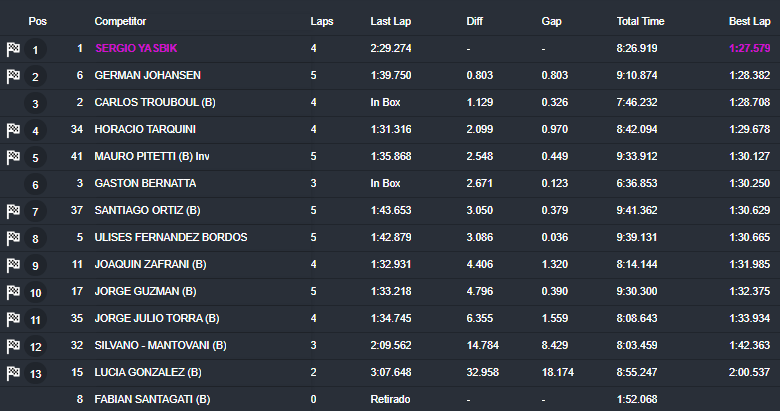Click the finish flag for Joaquin Zafrani

click(x=13, y=264)
